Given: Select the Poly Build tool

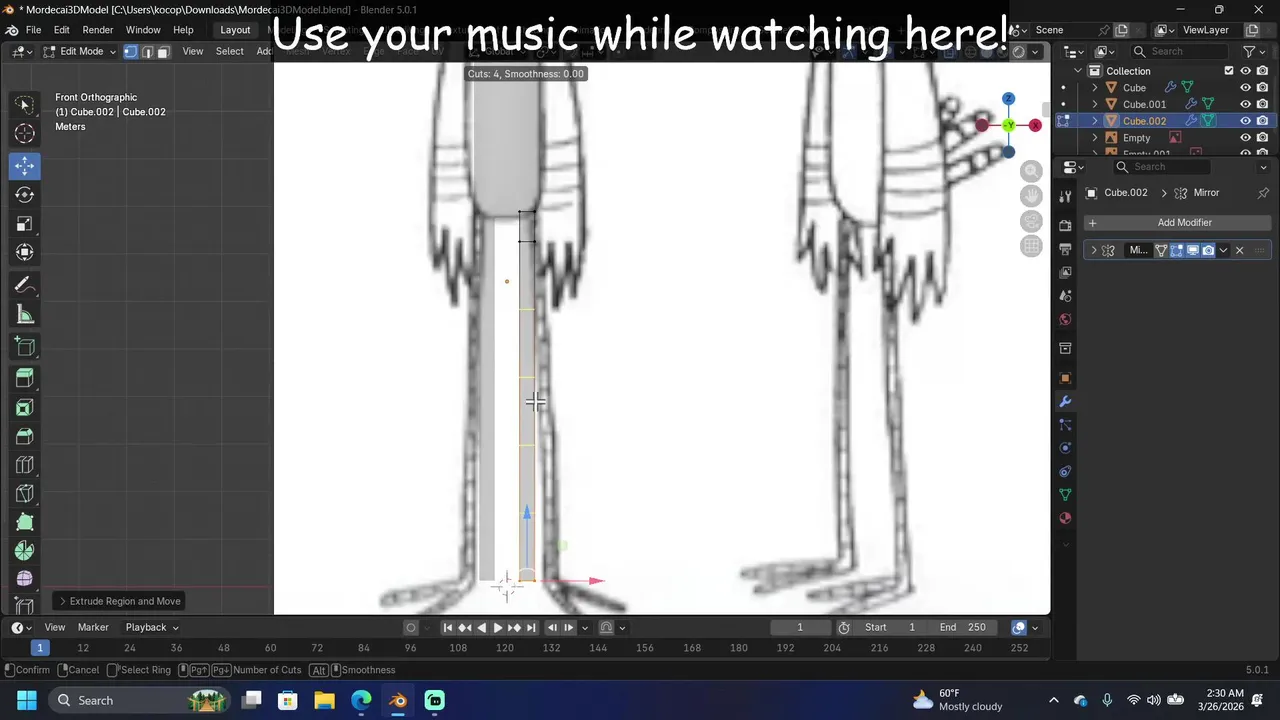Looking at the screenshot, I should (25, 522).
